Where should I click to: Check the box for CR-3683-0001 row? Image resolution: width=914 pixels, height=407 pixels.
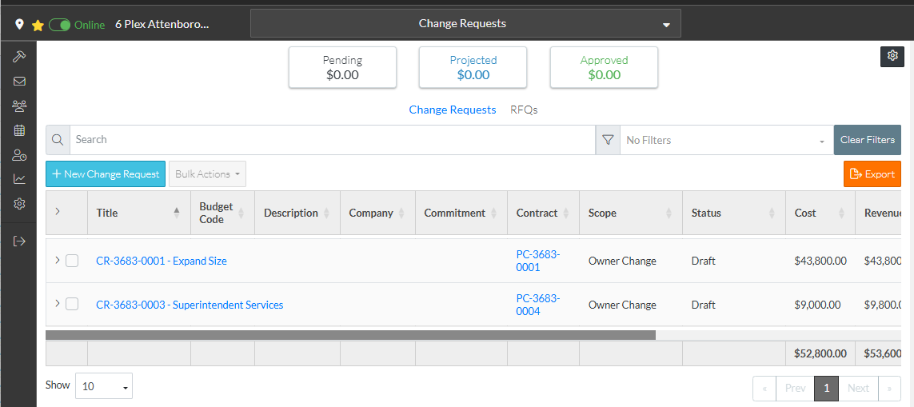[72, 261]
